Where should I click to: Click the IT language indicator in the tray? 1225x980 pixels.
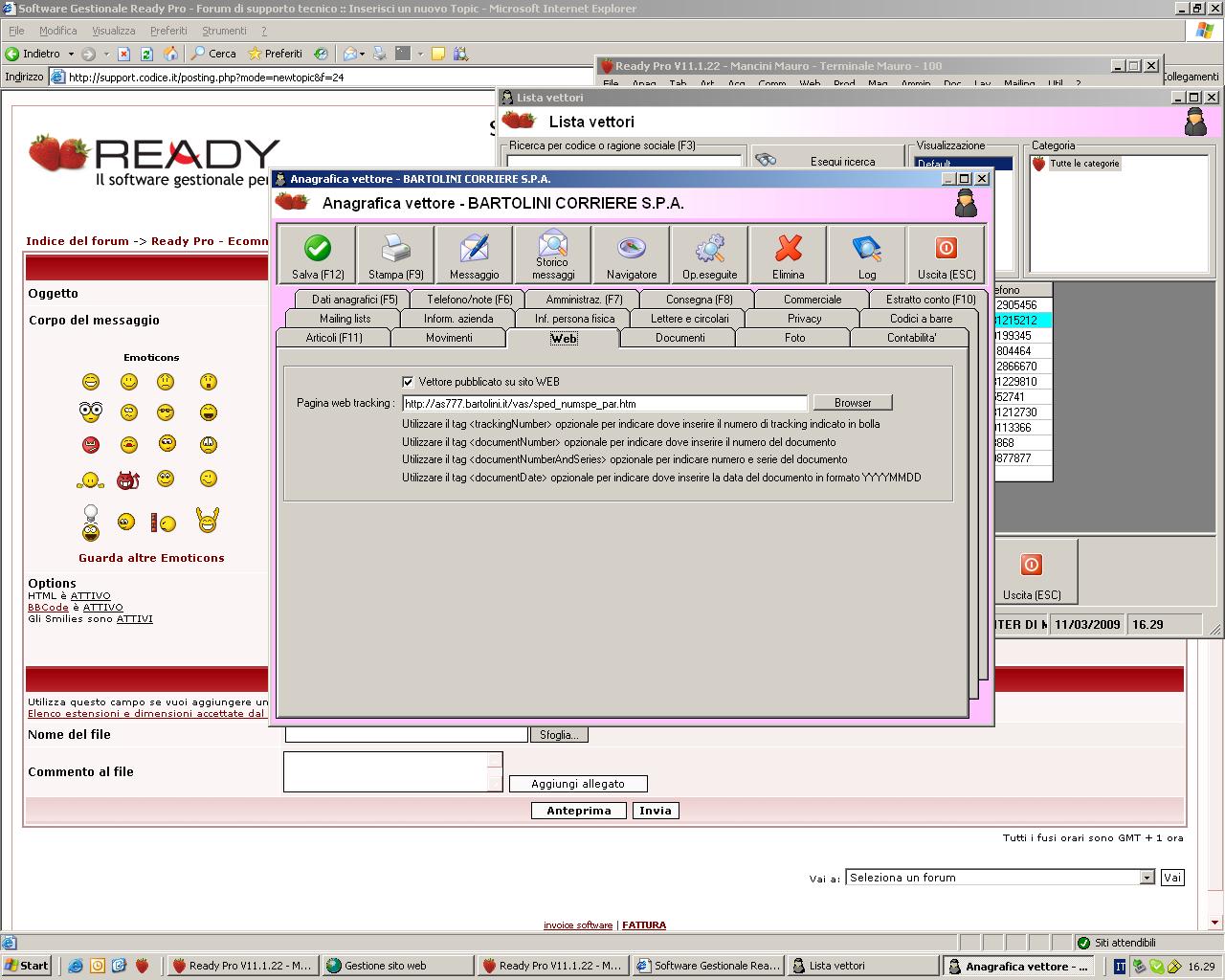pos(1120,967)
